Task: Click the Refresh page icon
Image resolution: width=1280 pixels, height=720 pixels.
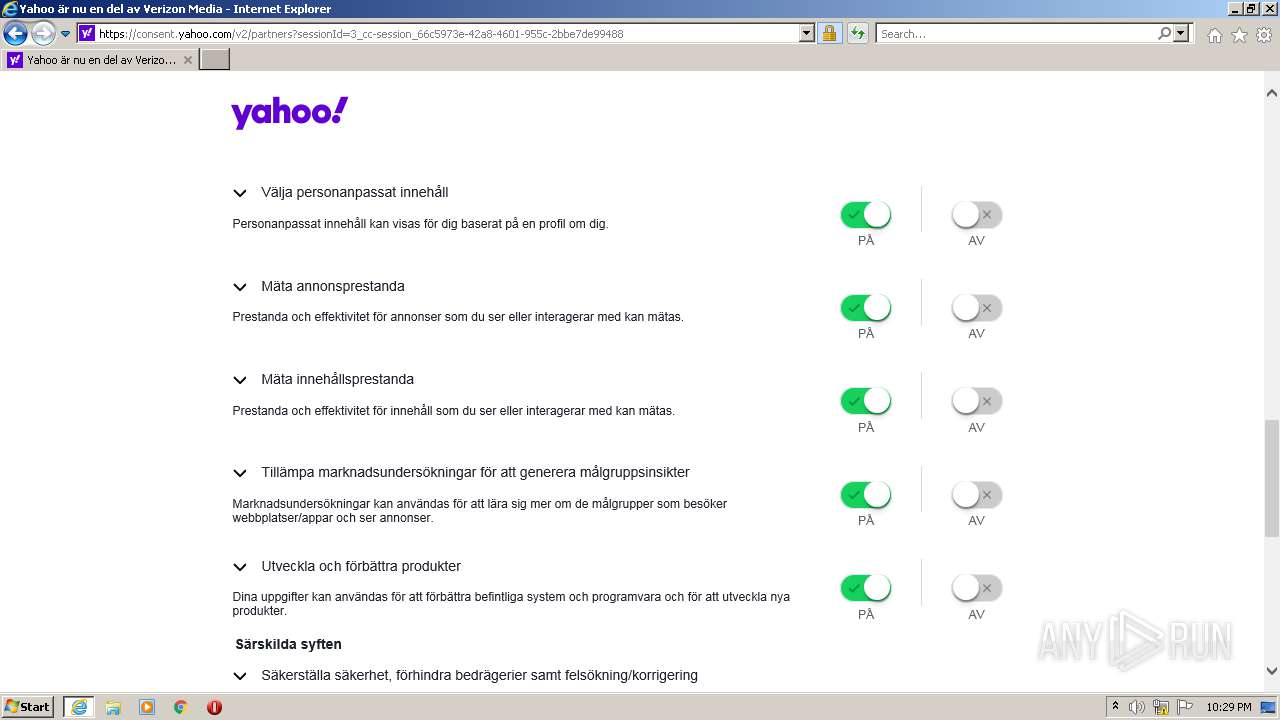Action: pyautogui.click(x=858, y=33)
